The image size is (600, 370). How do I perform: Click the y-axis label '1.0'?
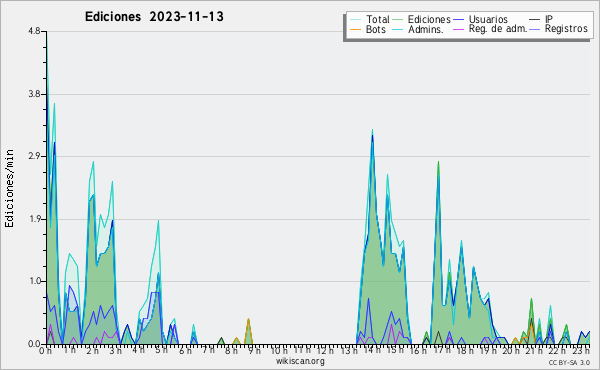[x=34, y=281]
